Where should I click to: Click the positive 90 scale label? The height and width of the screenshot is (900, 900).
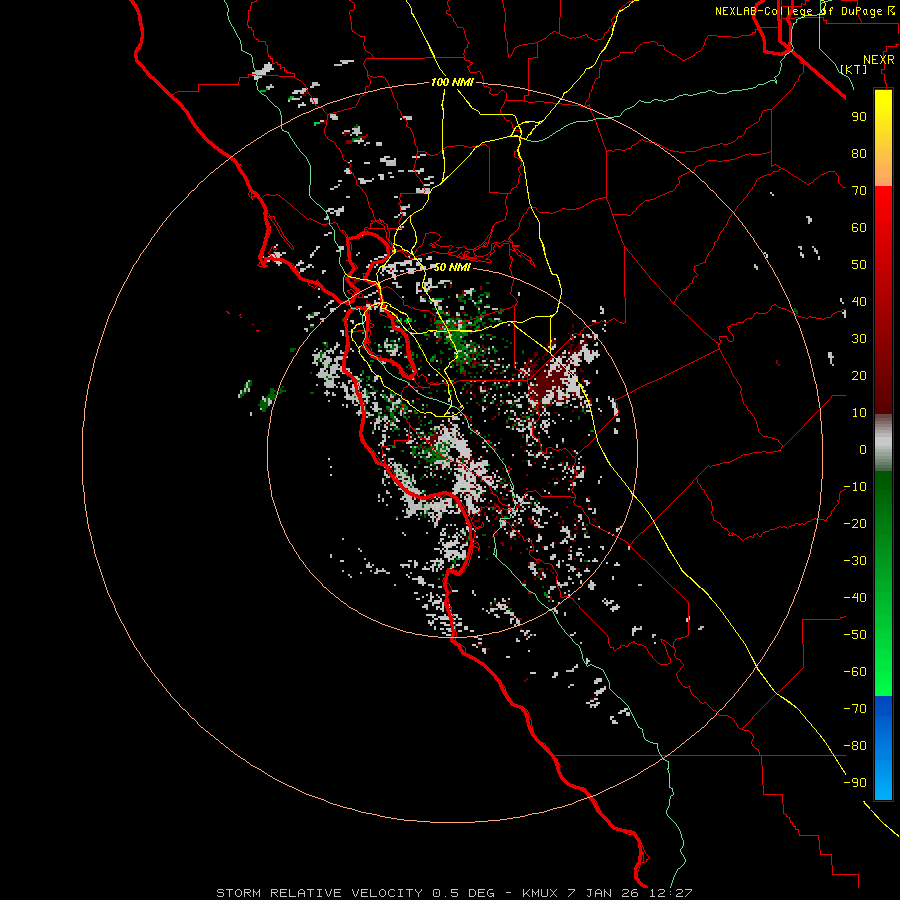click(x=859, y=117)
